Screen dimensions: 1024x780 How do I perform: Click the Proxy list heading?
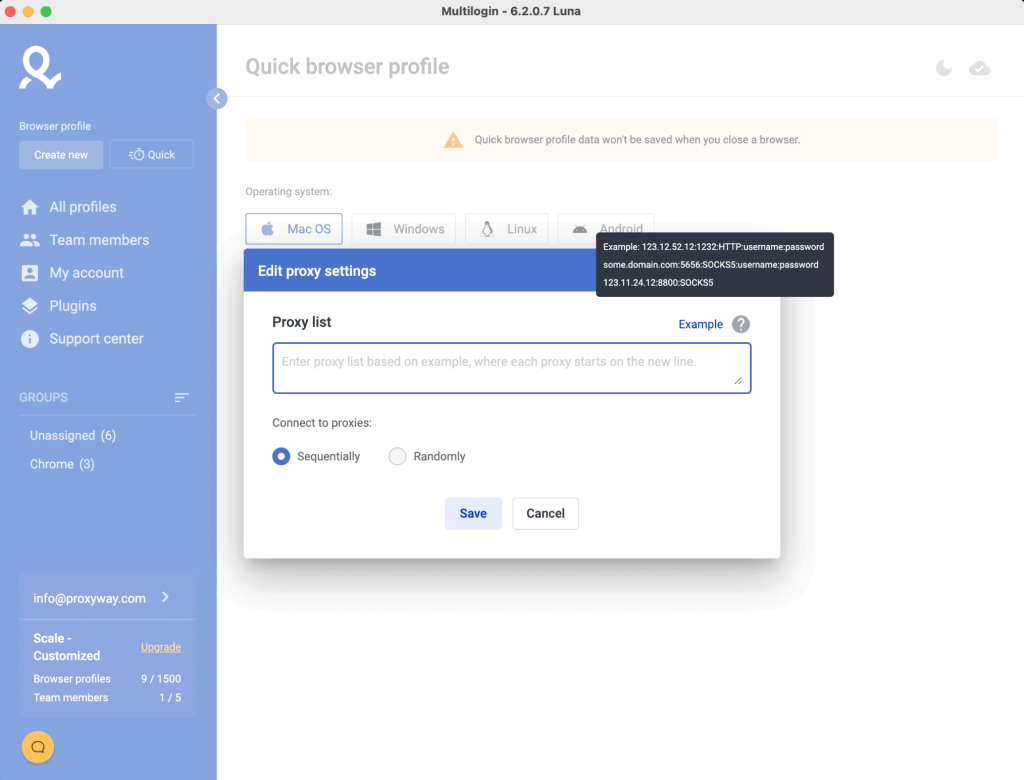click(x=302, y=322)
